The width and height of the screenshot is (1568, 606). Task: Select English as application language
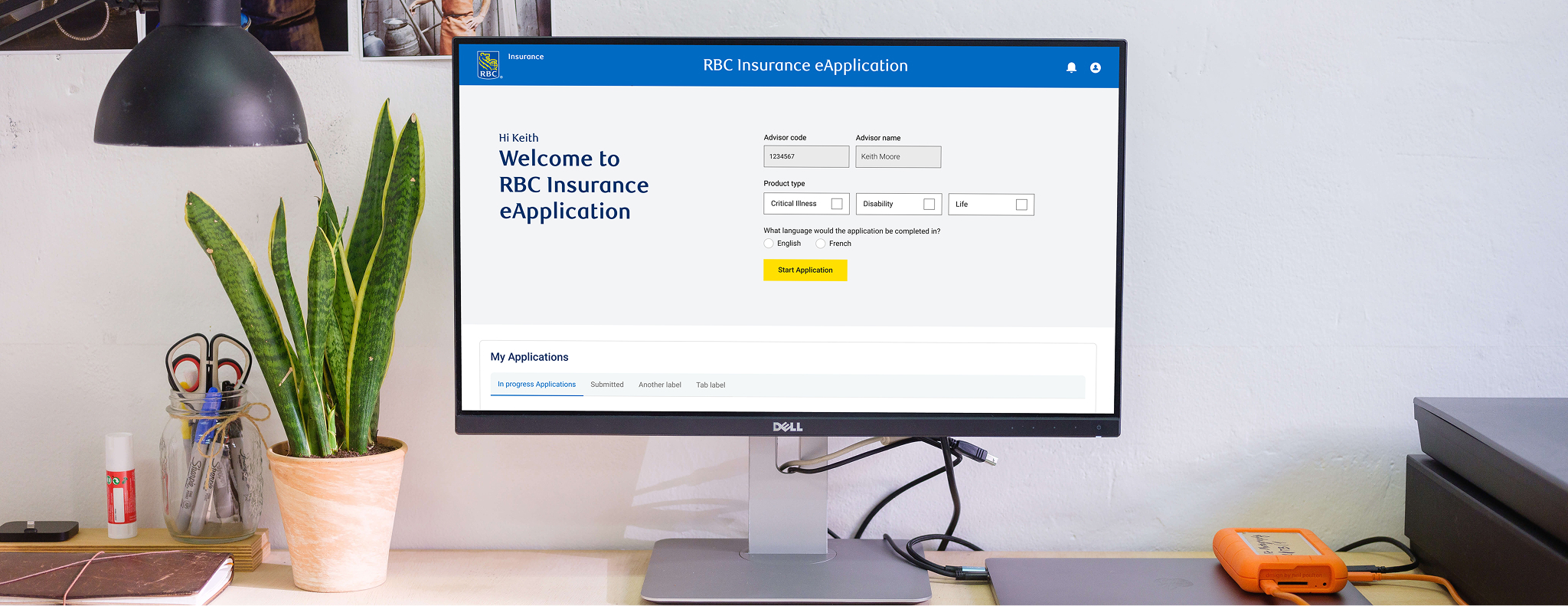tap(769, 244)
